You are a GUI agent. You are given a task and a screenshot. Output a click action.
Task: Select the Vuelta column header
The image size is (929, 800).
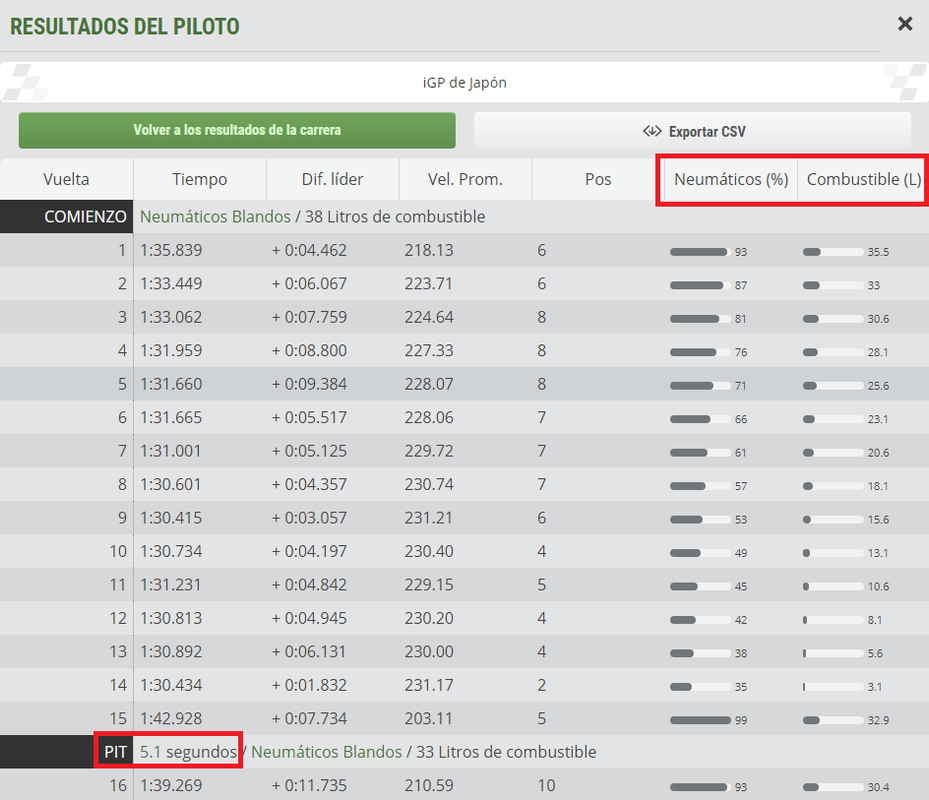point(66,179)
